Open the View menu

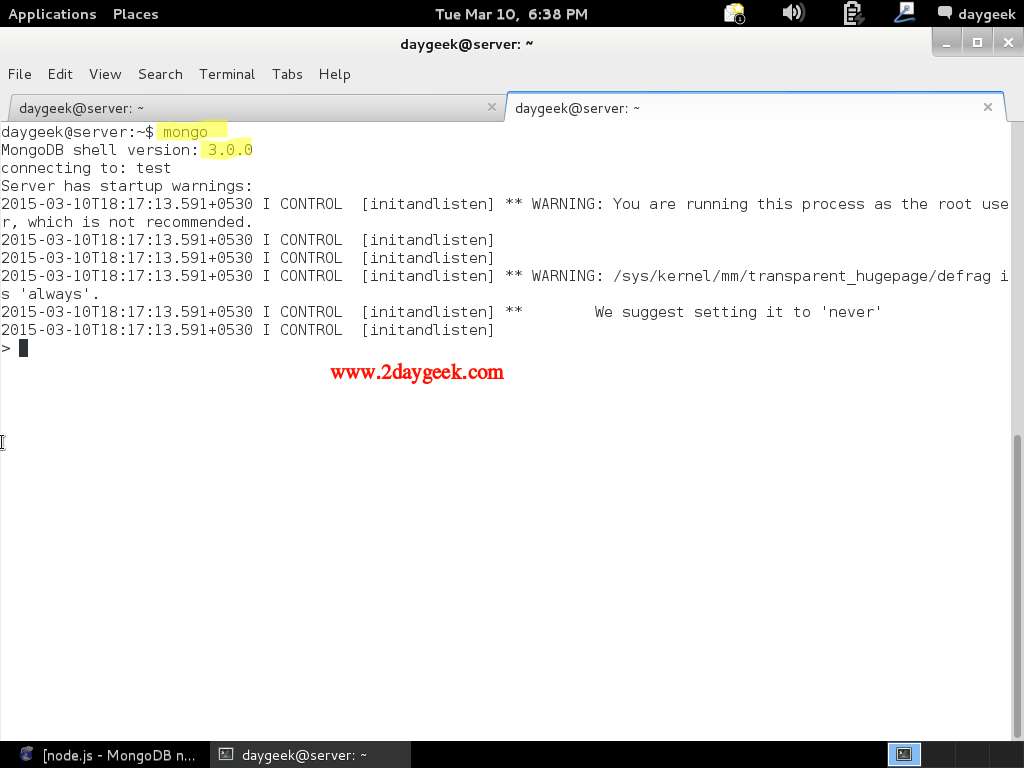pyautogui.click(x=105, y=74)
